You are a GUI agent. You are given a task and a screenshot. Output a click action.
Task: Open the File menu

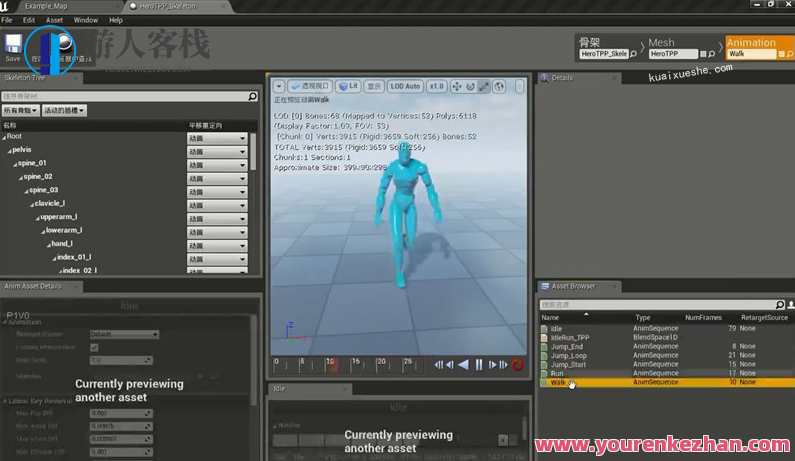[7, 20]
